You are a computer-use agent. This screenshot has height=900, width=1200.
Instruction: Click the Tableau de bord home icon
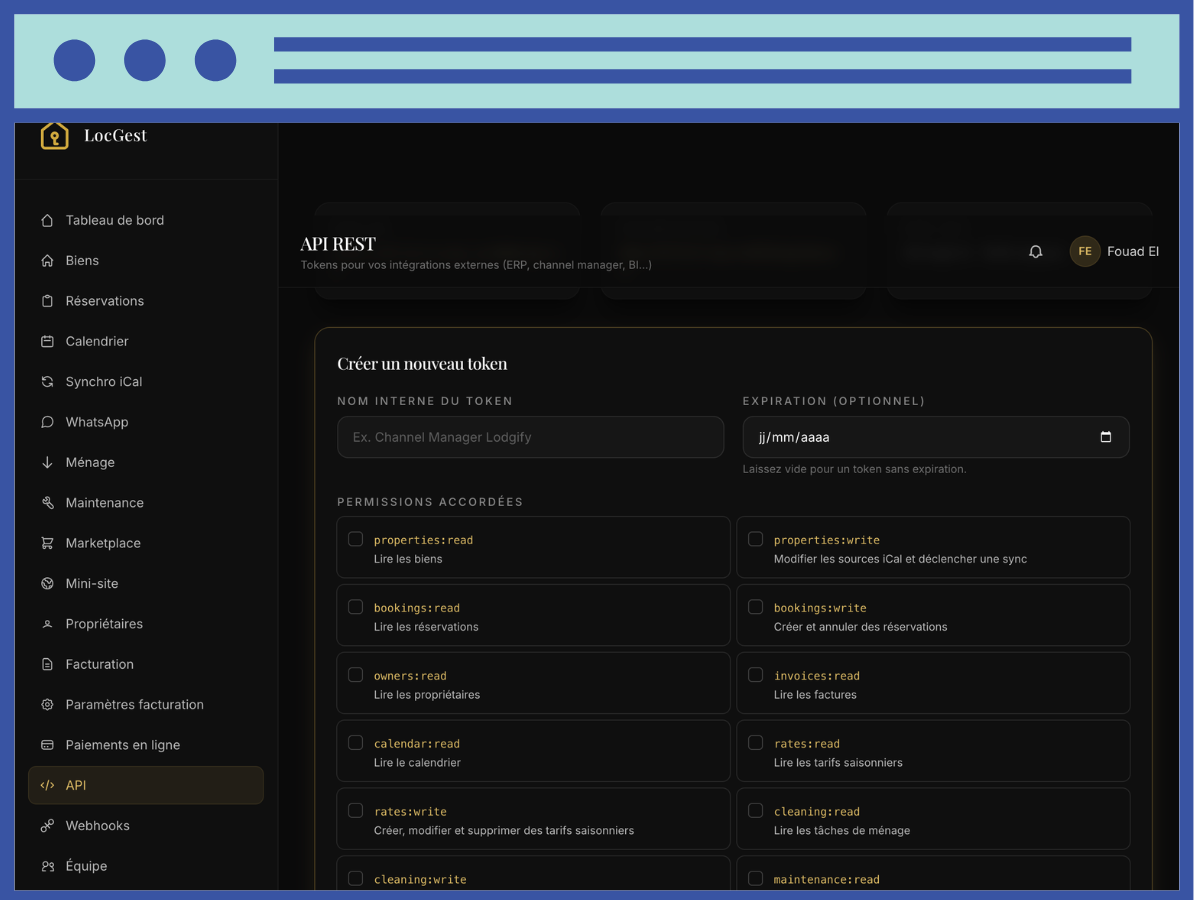(x=47, y=220)
